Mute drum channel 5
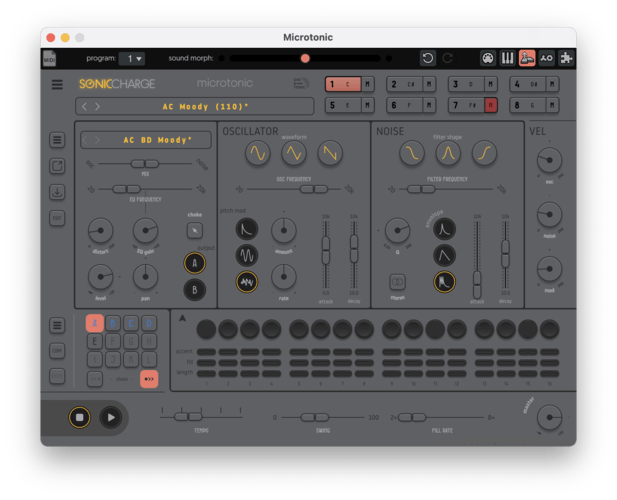Image resolution: width=617 pixels, height=500 pixels. click(x=368, y=105)
